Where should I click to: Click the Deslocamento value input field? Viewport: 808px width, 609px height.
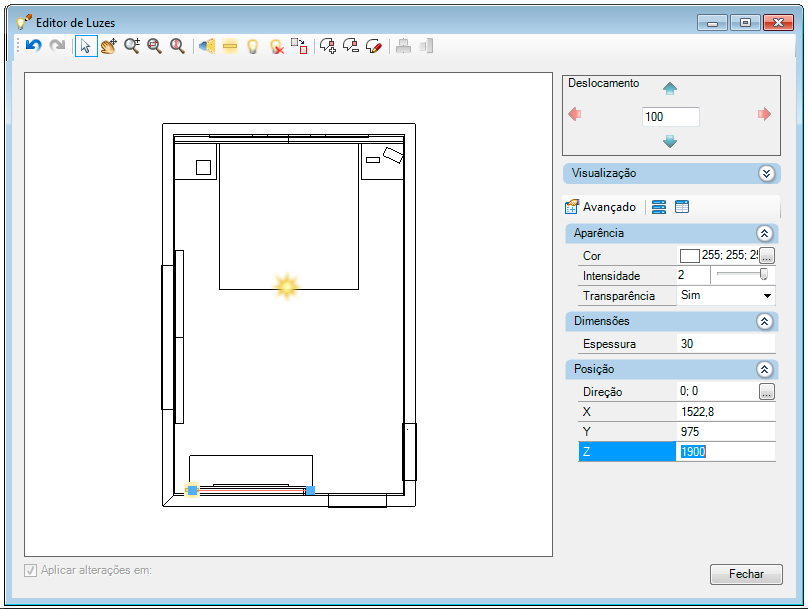tap(670, 117)
